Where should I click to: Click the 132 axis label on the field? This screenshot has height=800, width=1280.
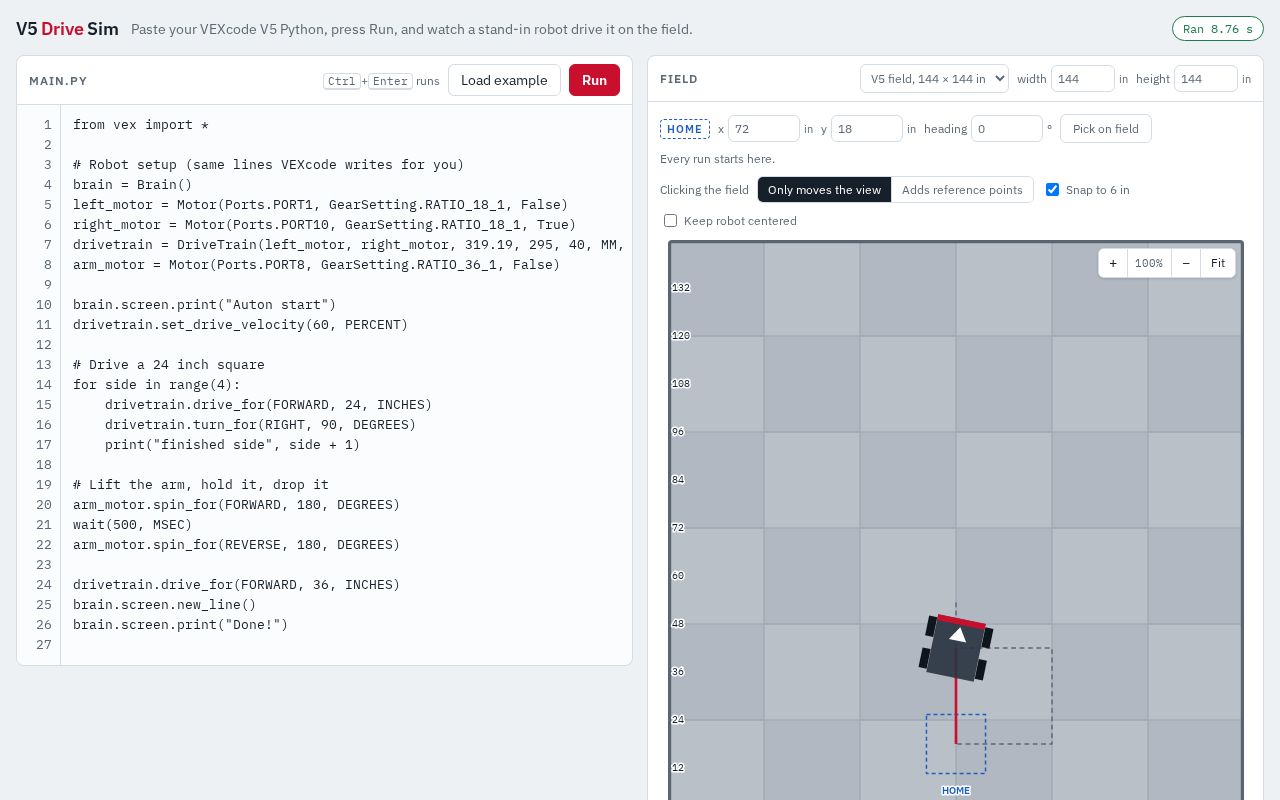coord(681,288)
